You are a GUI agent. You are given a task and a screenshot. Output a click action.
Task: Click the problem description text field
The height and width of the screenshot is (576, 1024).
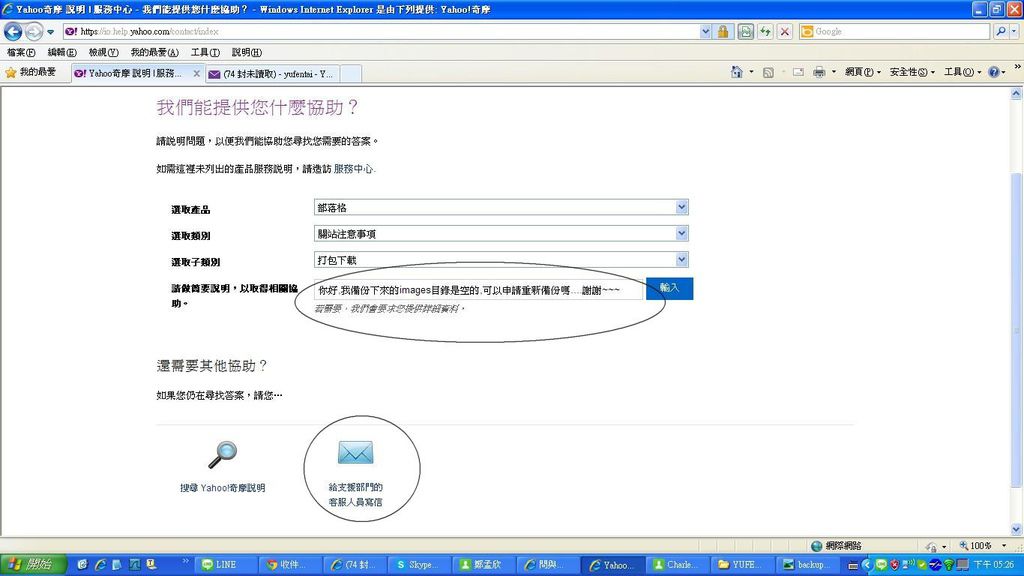[x=478, y=290]
